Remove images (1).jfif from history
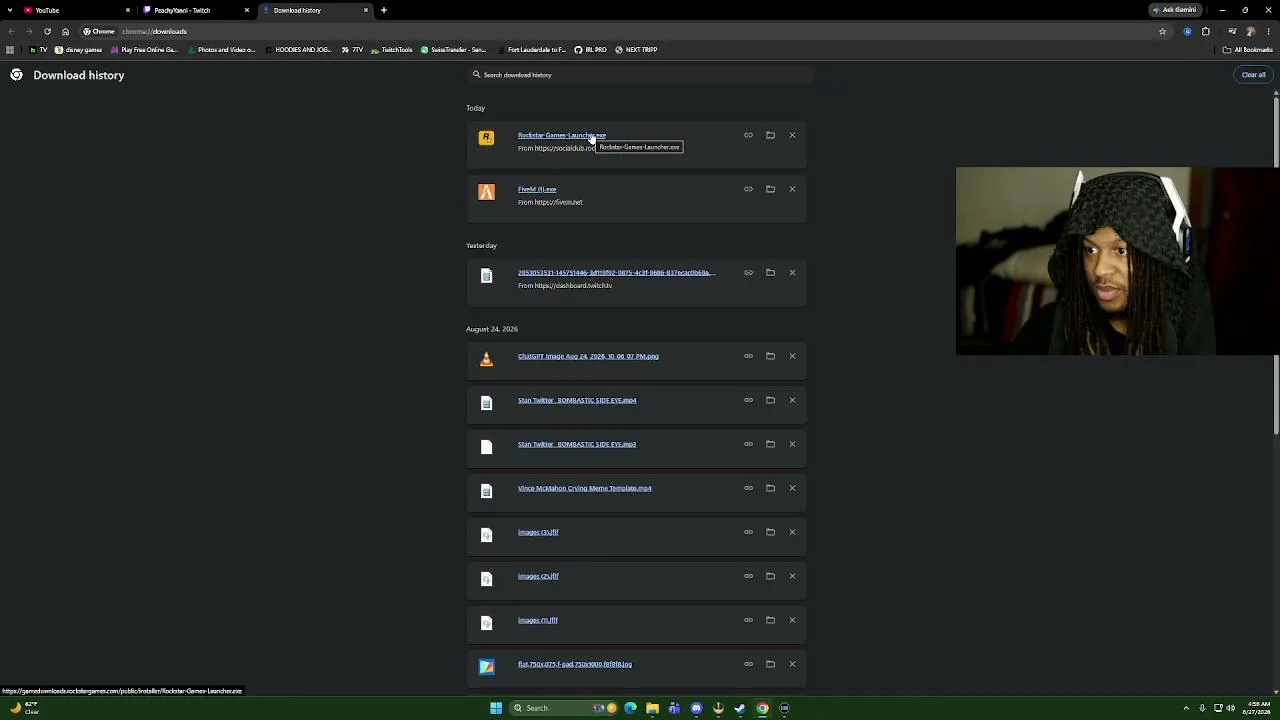 792,620
